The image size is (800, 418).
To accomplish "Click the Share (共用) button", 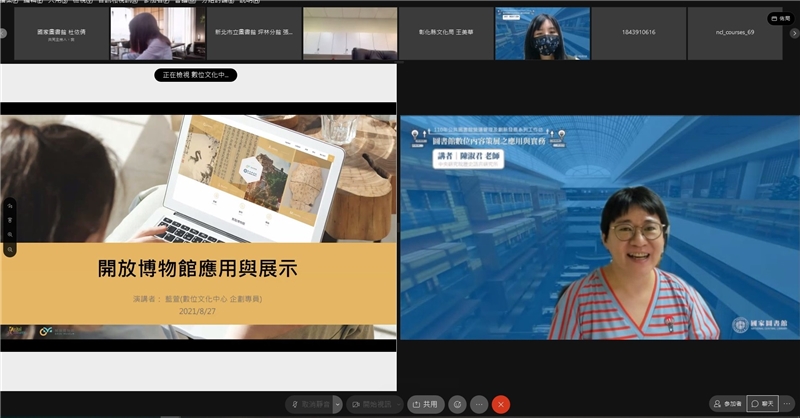I will (426, 404).
